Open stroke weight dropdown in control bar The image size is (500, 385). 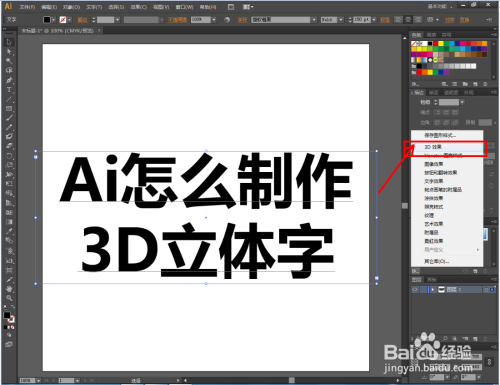coord(117,20)
